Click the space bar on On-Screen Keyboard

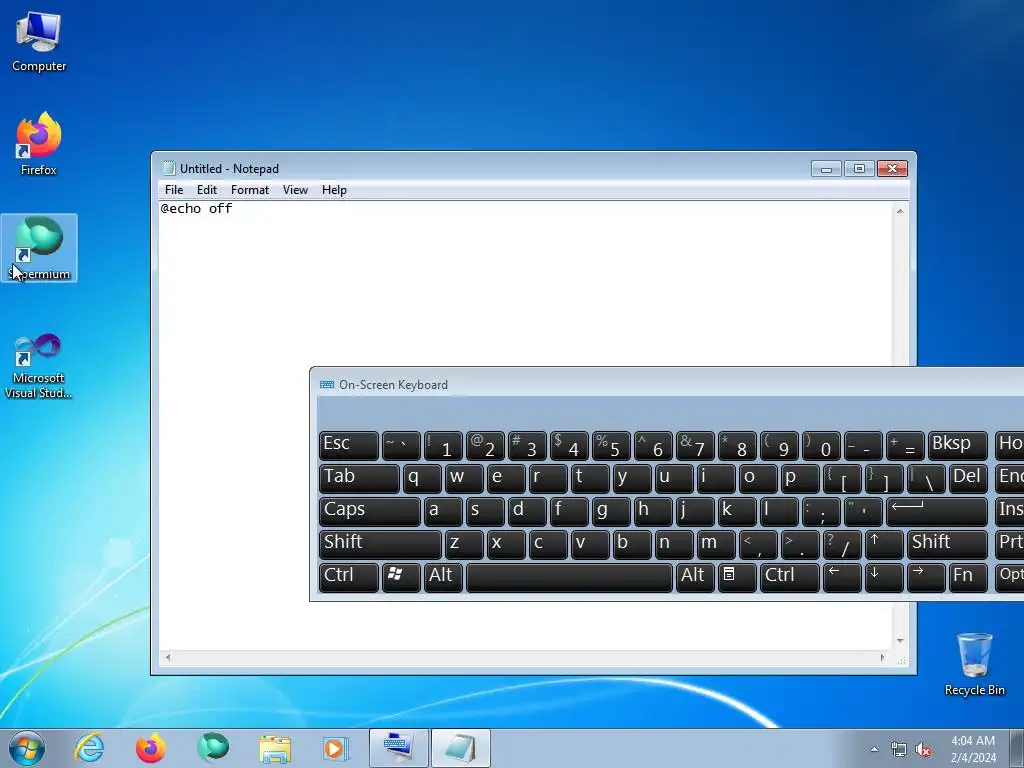tap(569, 577)
